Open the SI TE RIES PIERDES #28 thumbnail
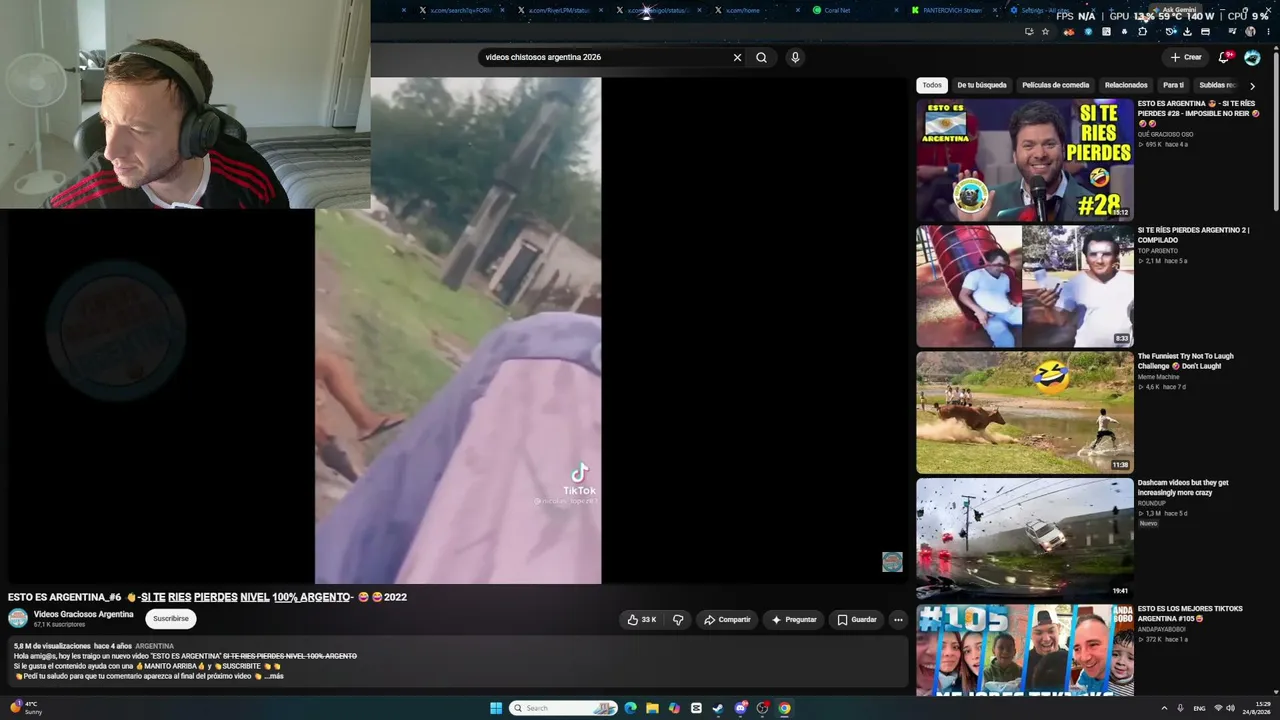This screenshot has height=720, width=1280. click(x=1025, y=159)
